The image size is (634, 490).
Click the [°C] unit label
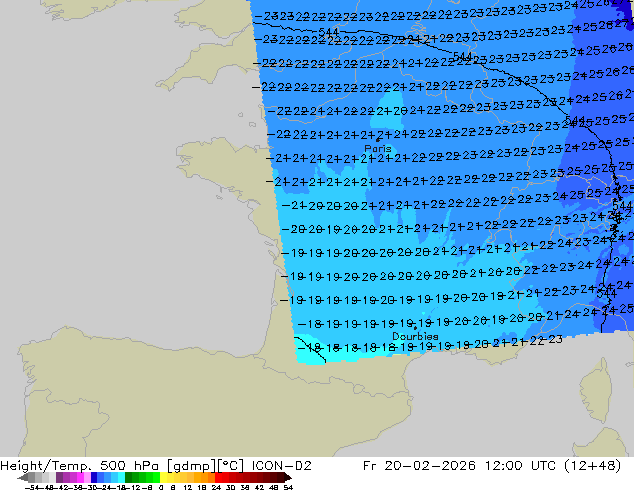230,466
